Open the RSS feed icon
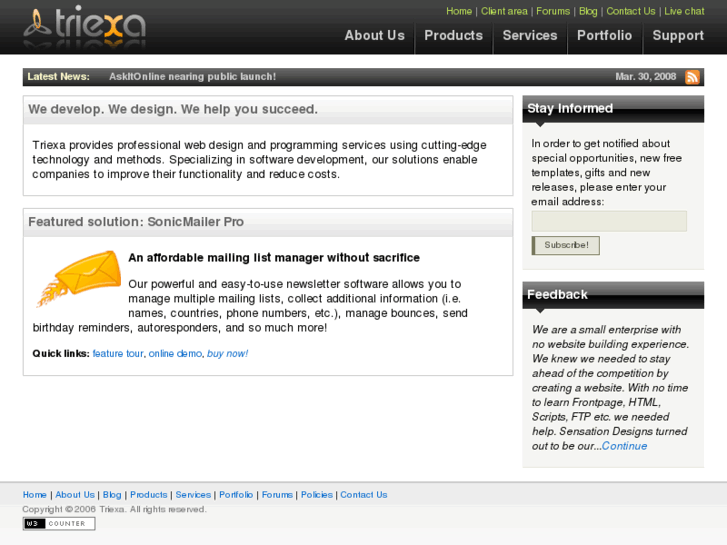This screenshot has width=727, height=545. [692, 77]
